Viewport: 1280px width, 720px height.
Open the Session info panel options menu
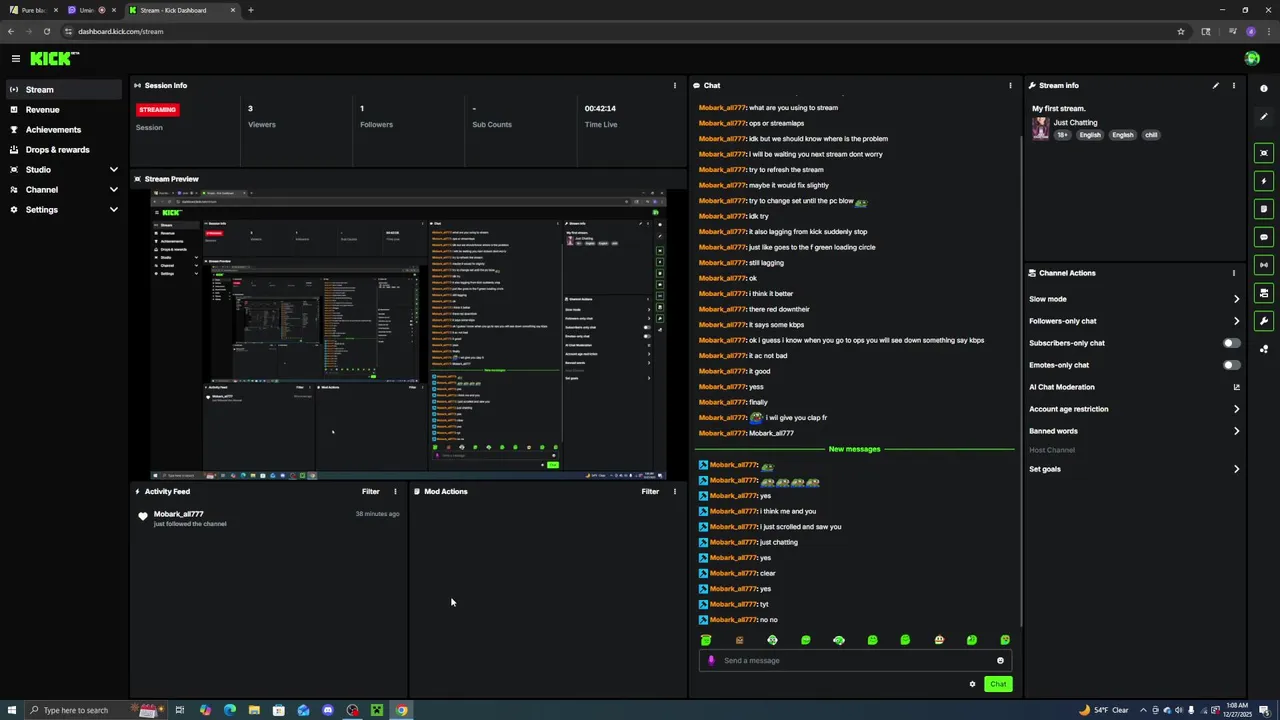(675, 86)
